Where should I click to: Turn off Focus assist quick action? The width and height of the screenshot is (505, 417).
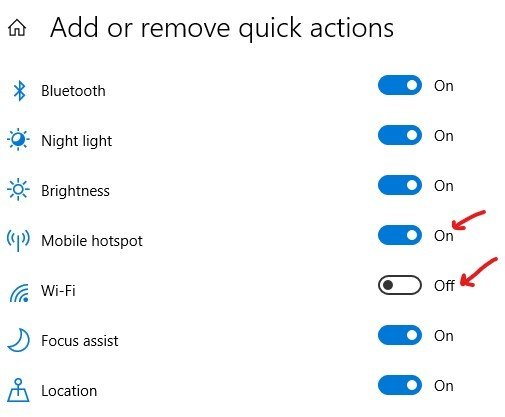[400, 335]
